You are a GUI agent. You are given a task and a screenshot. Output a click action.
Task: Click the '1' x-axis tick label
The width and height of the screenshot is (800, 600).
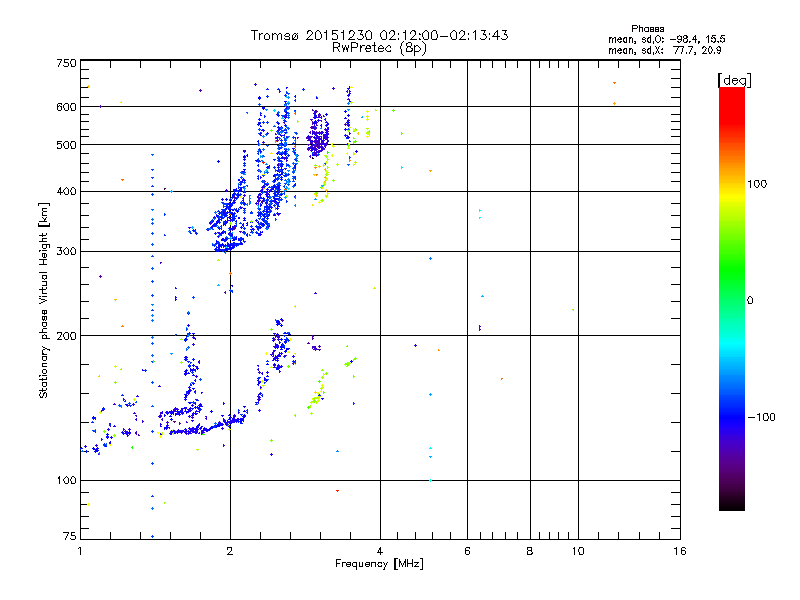tap(80, 551)
